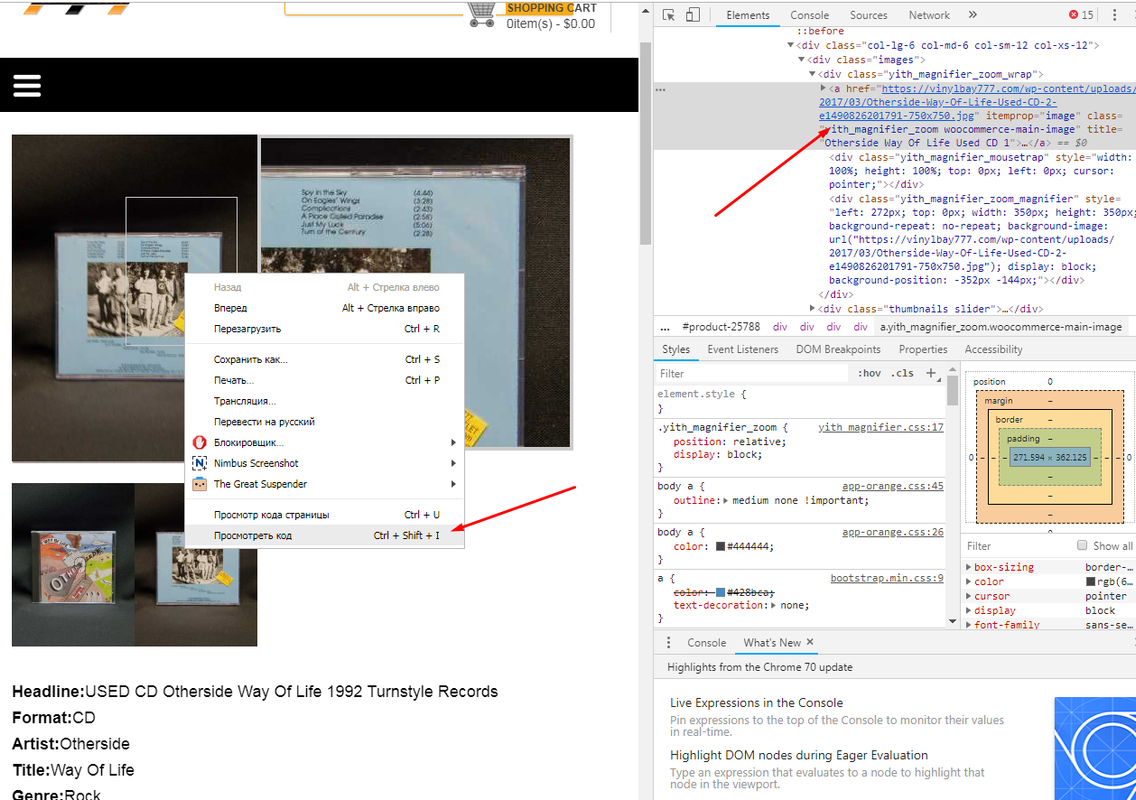
Task: Click the SHOPPING CART text link
Action: click(x=551, y=8)
